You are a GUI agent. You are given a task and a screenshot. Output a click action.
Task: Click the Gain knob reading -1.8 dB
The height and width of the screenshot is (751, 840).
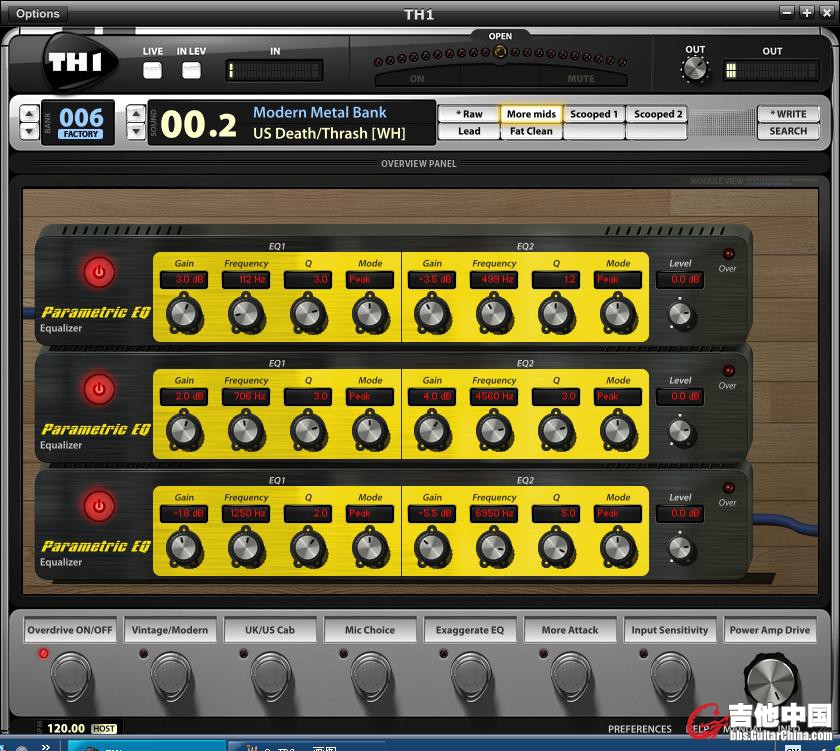pyautogui.click(x=184, y=548)
